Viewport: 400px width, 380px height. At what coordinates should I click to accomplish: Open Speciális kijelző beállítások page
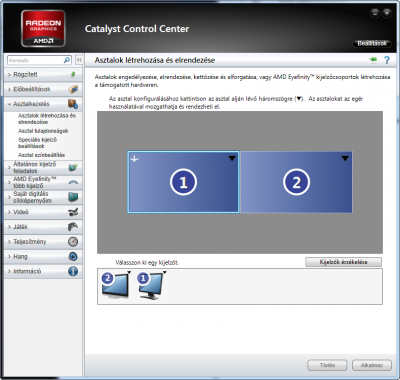pyautogui.click(x=38, y=143)
